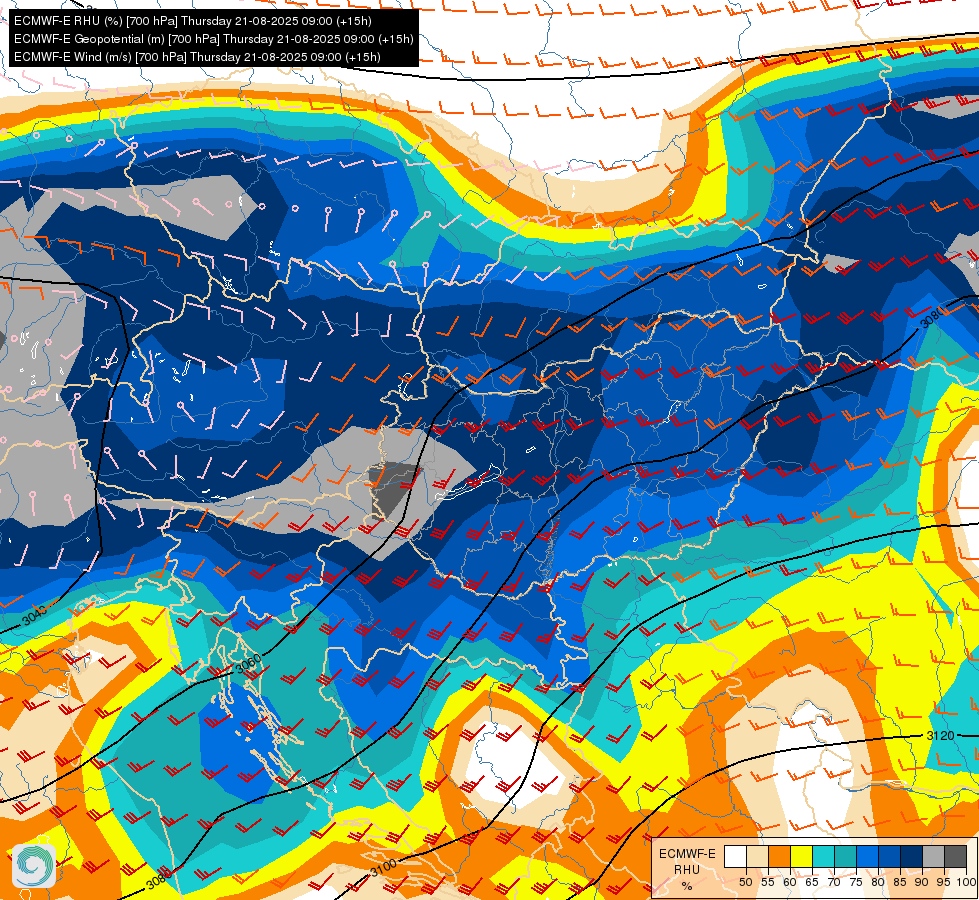Select the Wind (m/s) title line
The height and width of the screenshot is (900, 979).
point(197,57)
